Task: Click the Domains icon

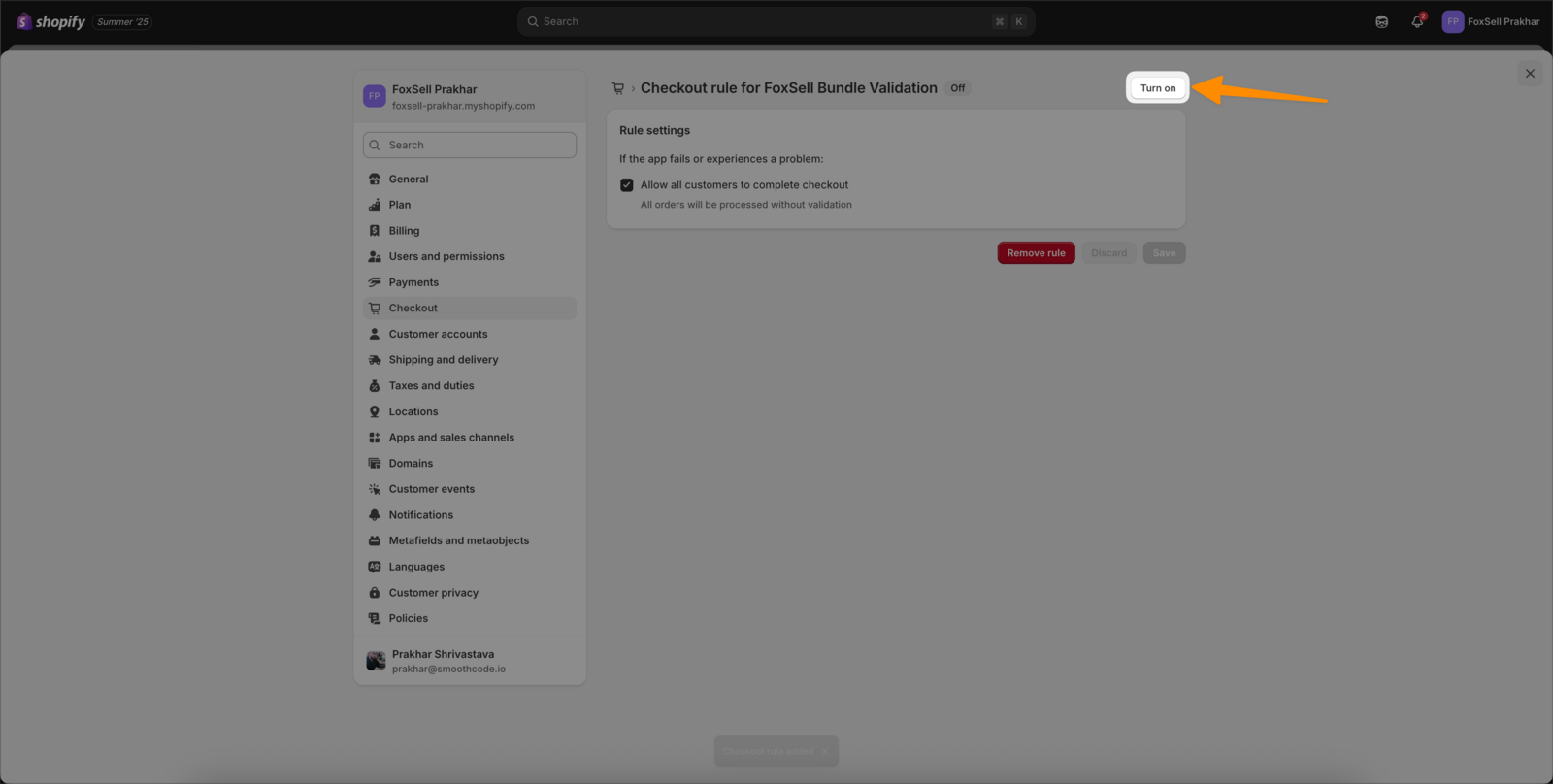Action: coord(375,464)
